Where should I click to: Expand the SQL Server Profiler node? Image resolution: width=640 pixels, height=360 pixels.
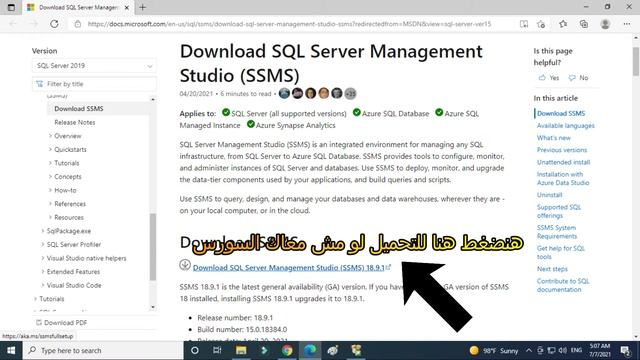[x=43, y=244]
